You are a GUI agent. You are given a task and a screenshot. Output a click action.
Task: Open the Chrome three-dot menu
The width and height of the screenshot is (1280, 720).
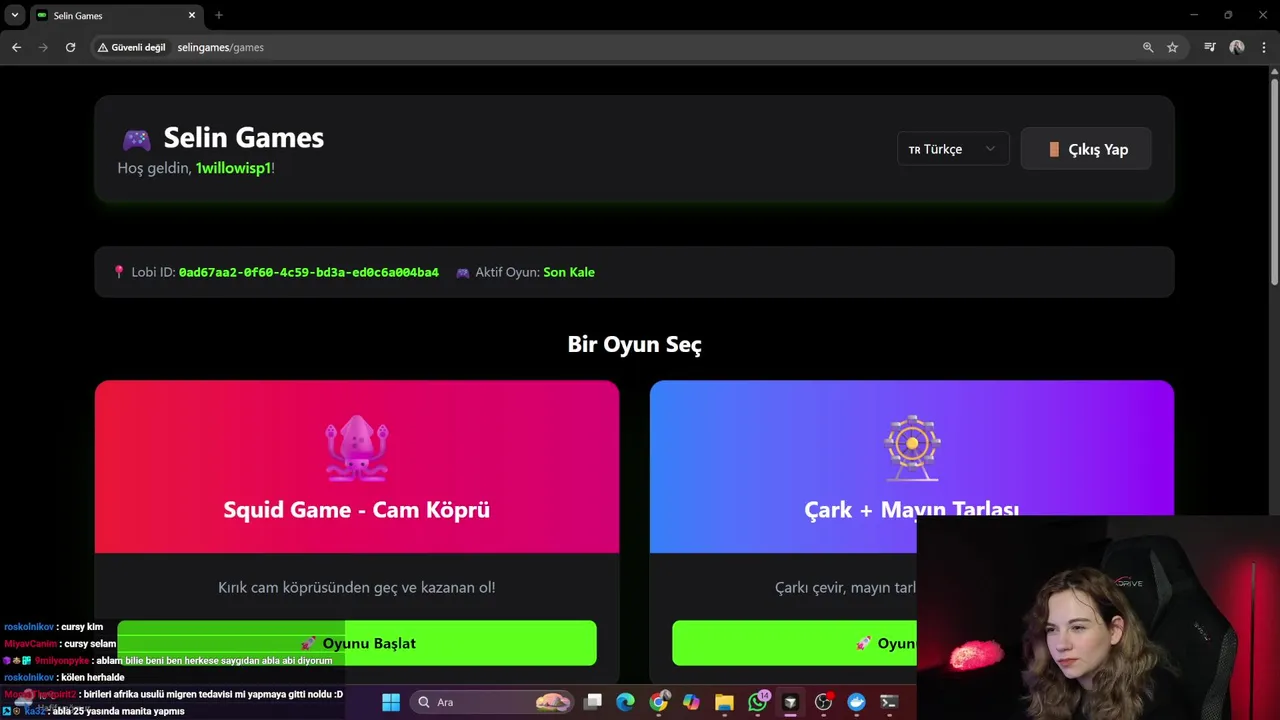(x=1264, y=47)
